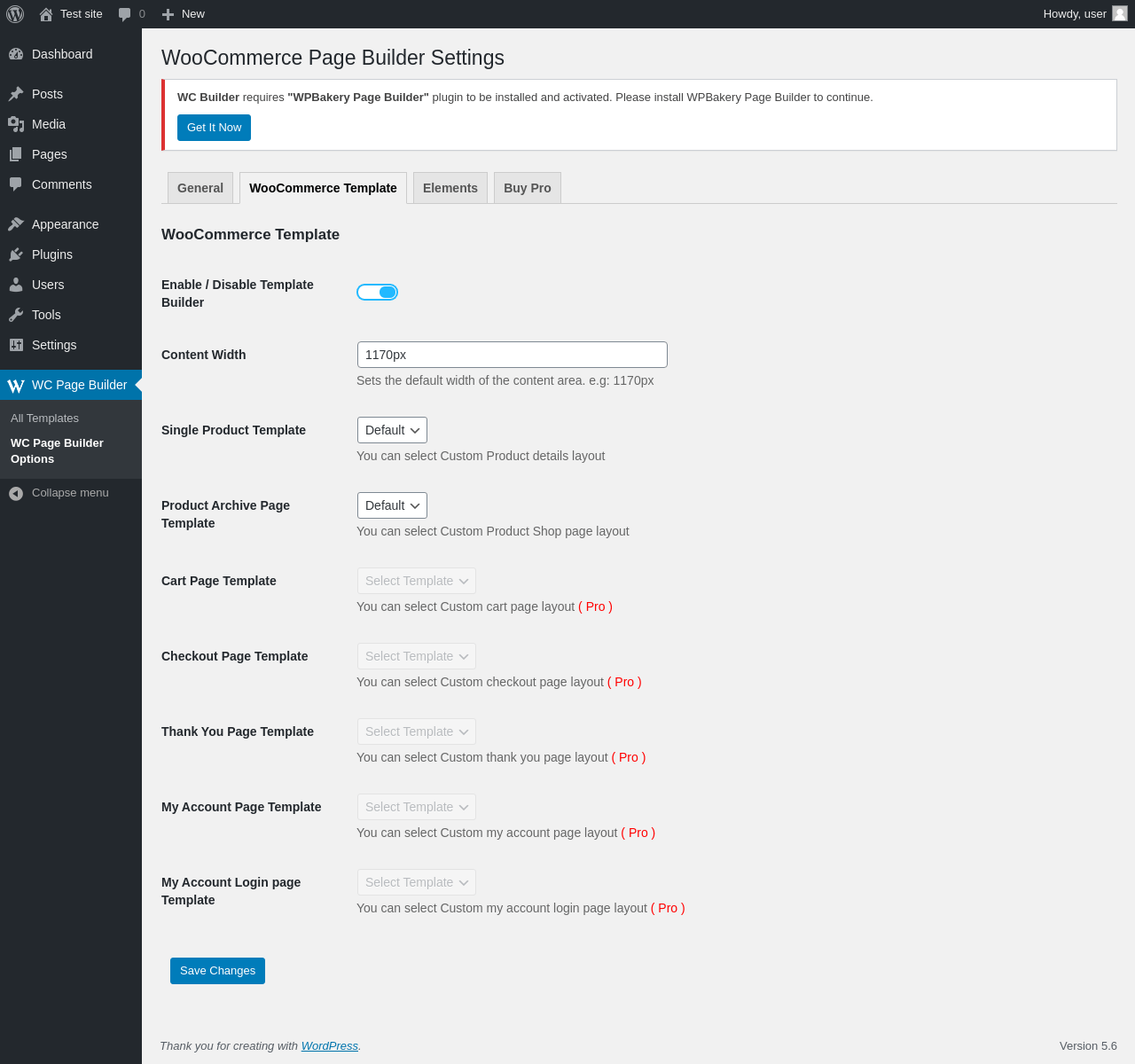This screenshot has height=1064, width=1135.
Task: Open Cart Page Template dropdown
Action: [417, 581]
